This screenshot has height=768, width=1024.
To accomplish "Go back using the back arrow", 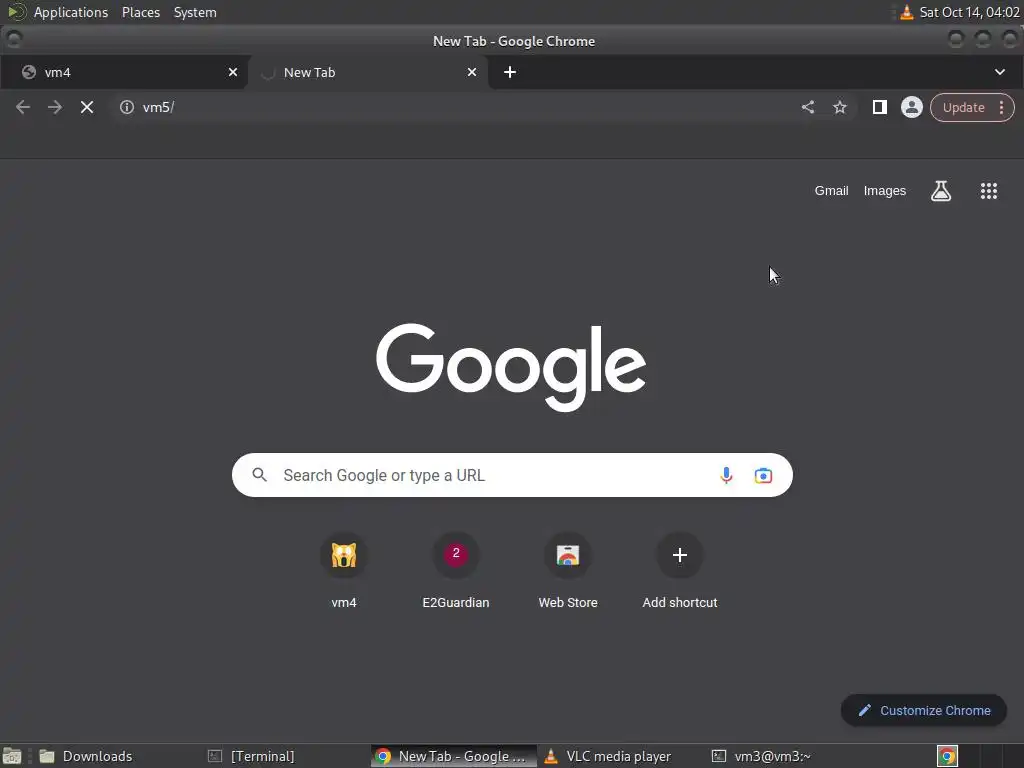I will (x=23, y=107).
